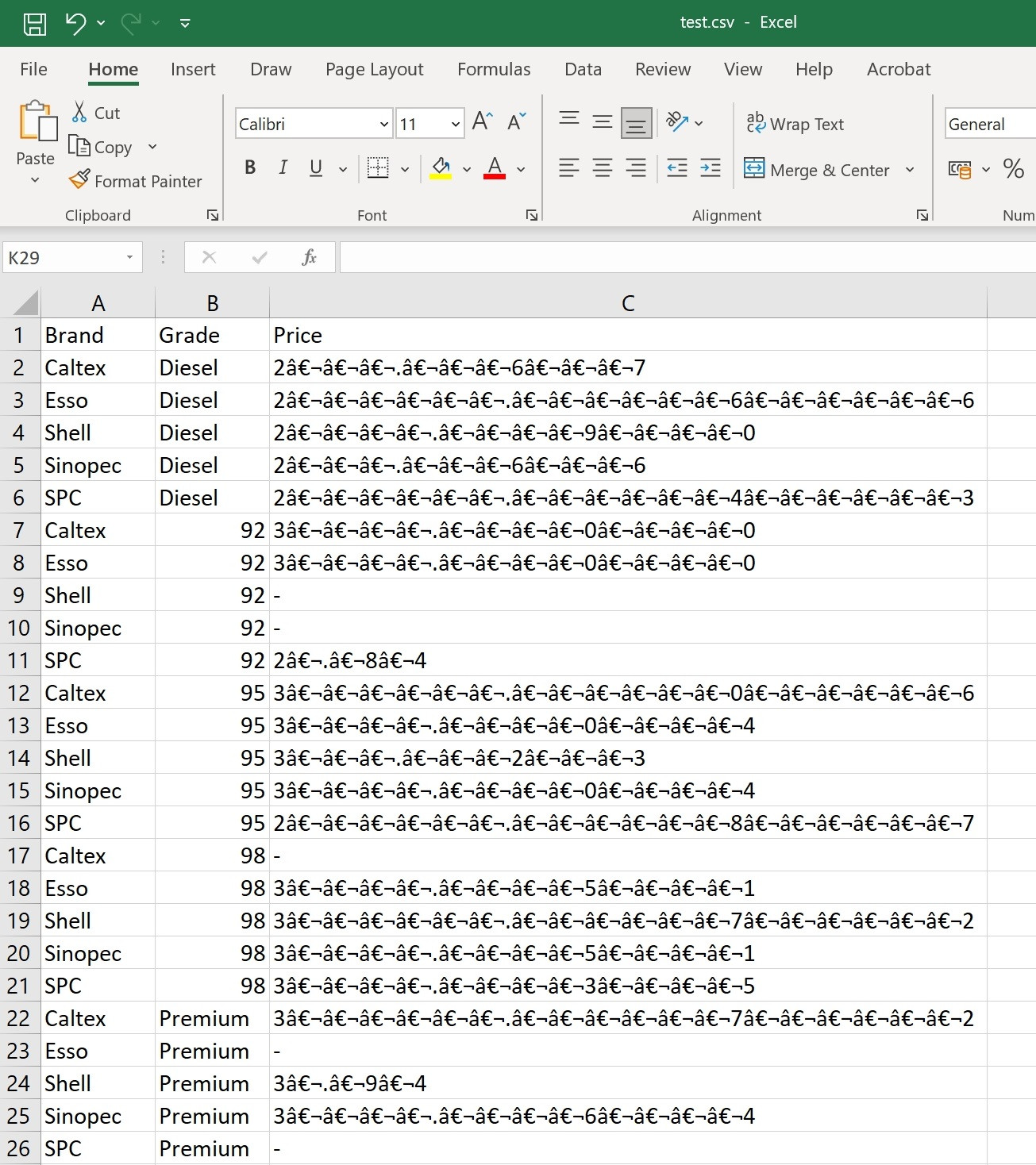Viewport: 1036px width, 1165px height.
Task: Select Middle Align icon
Action: 603,121
